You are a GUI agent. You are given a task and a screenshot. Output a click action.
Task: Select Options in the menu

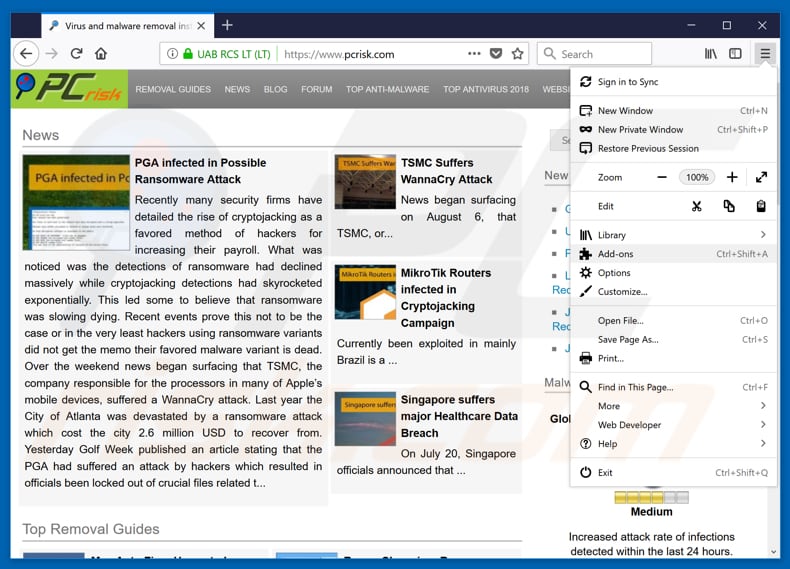point(614,273)
